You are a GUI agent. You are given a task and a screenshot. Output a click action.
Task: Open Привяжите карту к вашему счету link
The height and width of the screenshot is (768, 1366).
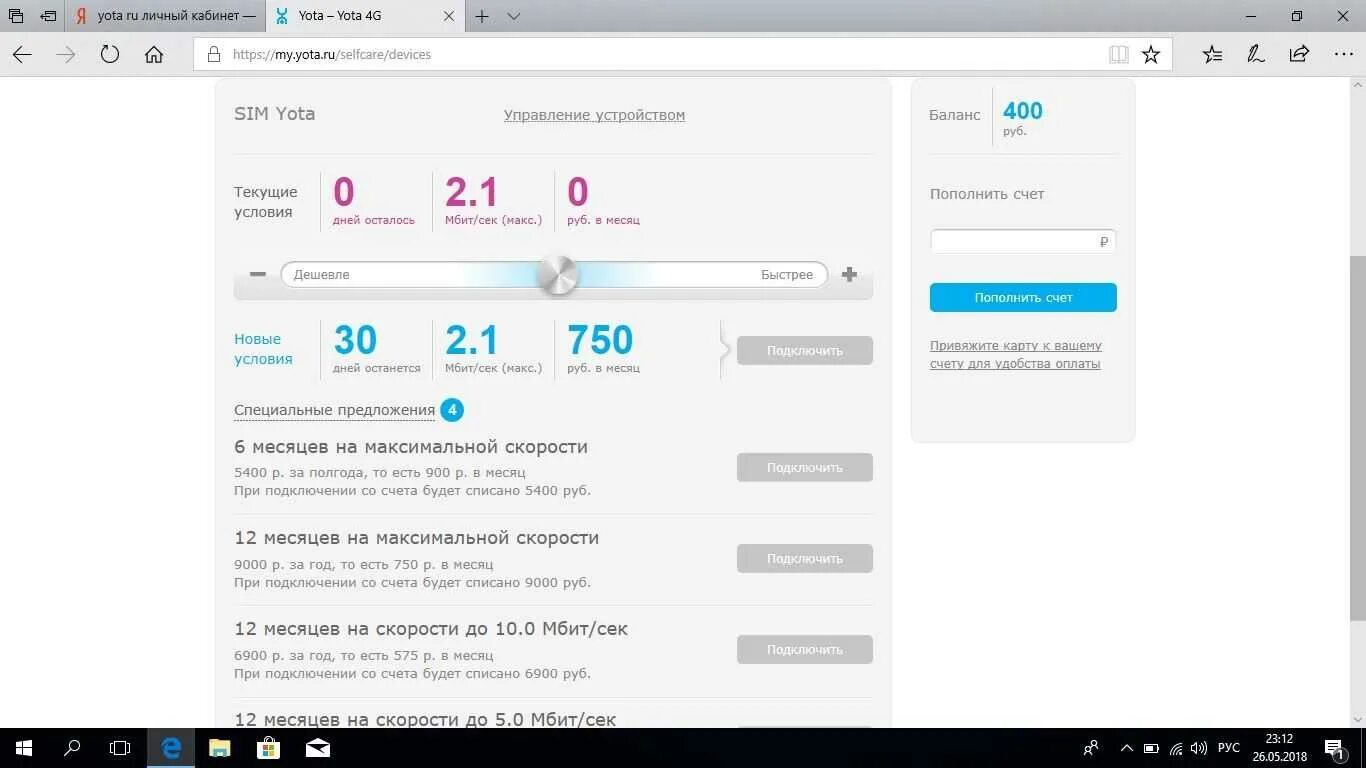[1015, 355]
